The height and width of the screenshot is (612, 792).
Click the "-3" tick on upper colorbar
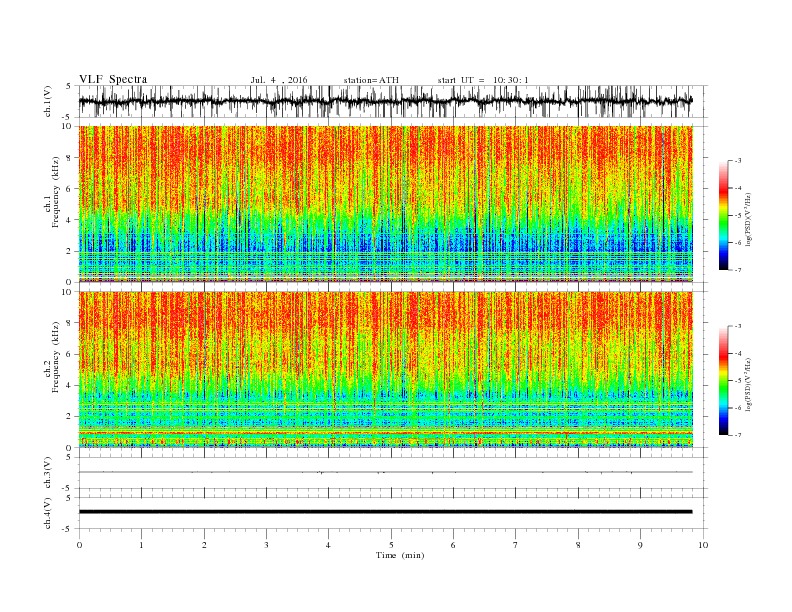click(738, 161)
